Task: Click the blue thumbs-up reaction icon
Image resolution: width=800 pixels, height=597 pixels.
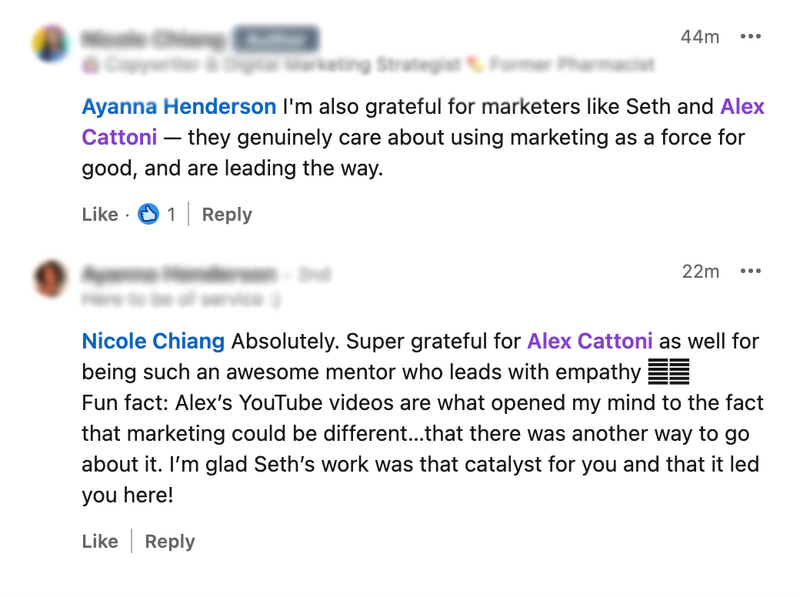Action: click(149, 214)
